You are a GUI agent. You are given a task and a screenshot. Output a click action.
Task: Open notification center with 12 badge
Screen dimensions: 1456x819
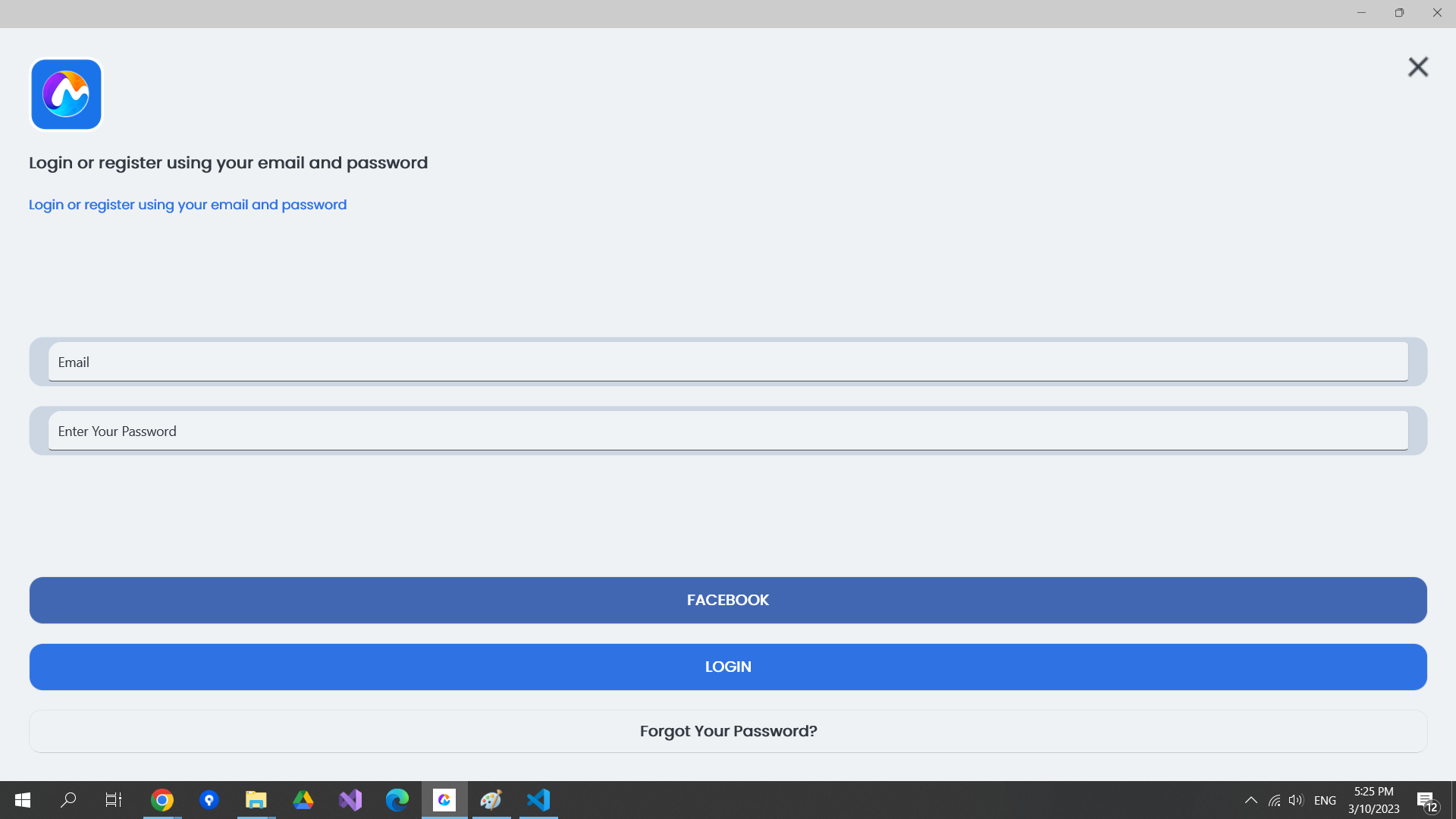1426,801
